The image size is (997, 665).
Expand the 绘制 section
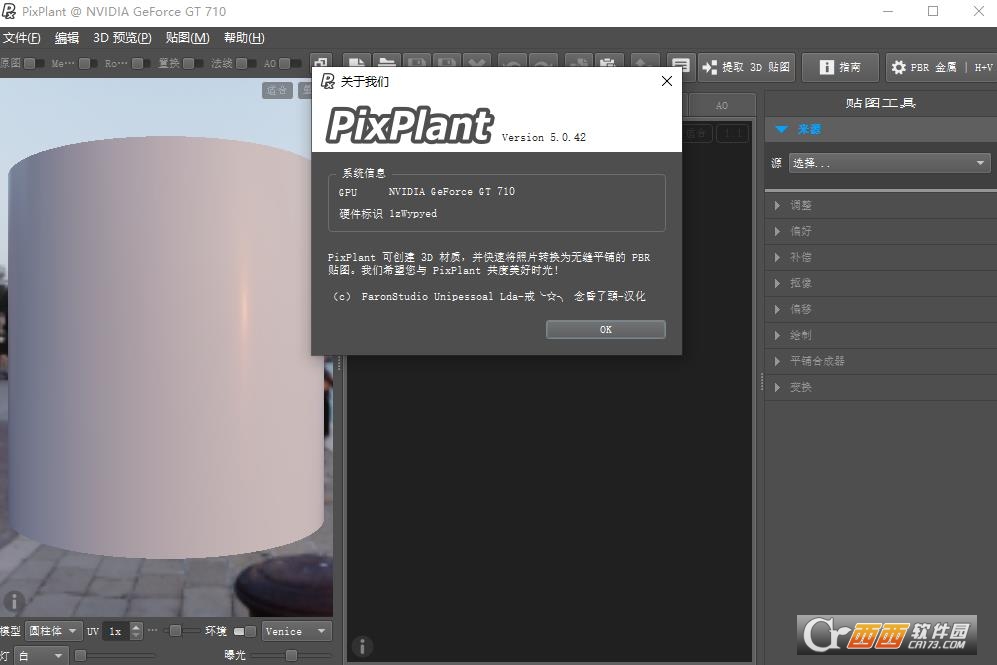[881, 335]
